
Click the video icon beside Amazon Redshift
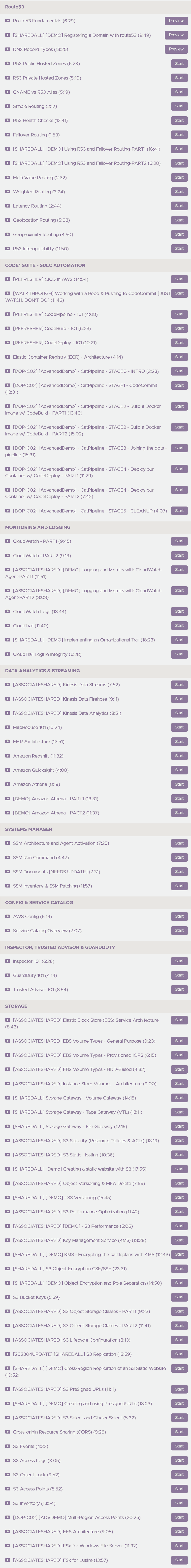8,756
